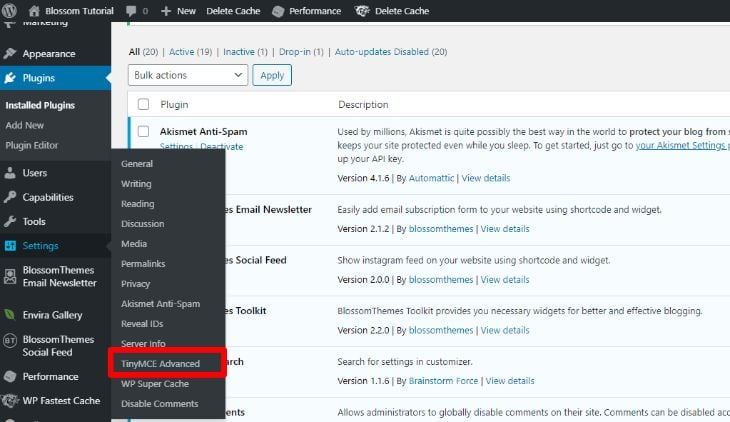Open the Automattic author link
Image resolution: width=730 pixels, height=422 pixels.
point(431,178)
